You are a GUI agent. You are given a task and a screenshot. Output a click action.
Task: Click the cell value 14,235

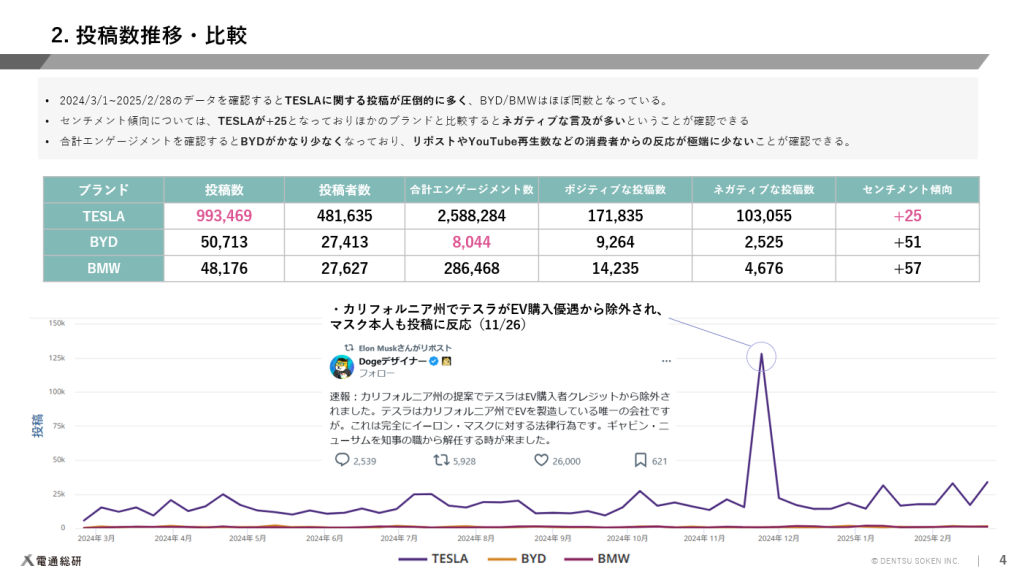click(x=615, y=268)
